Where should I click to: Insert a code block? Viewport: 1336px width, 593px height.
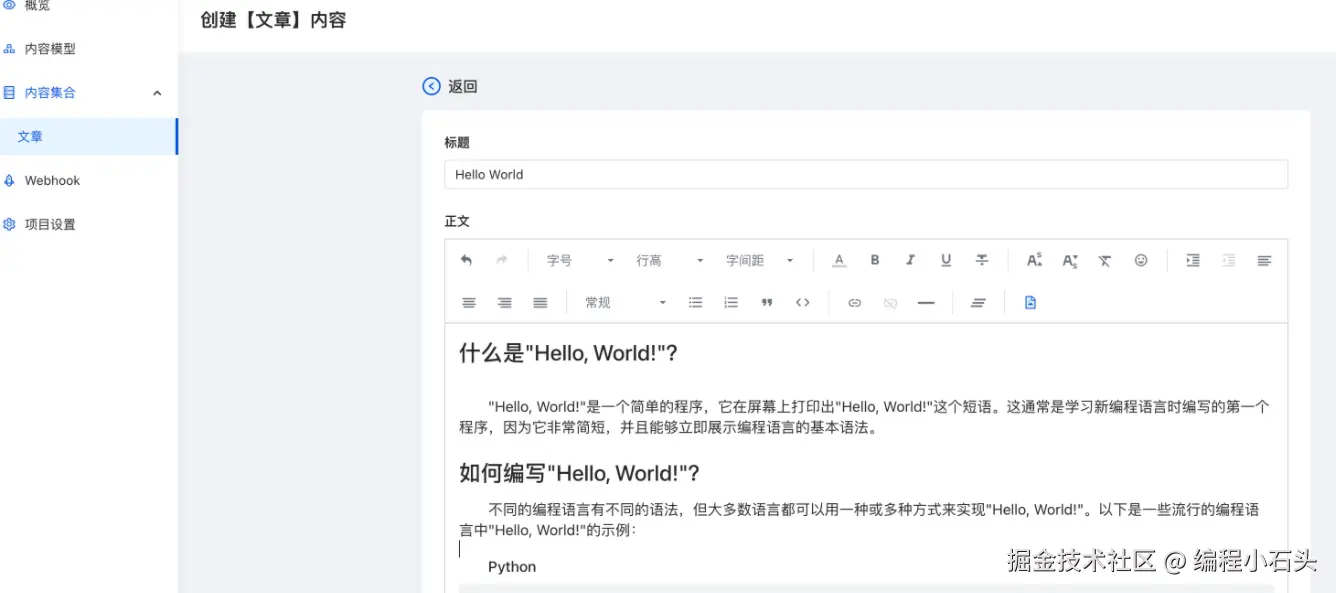pos(802,302)
